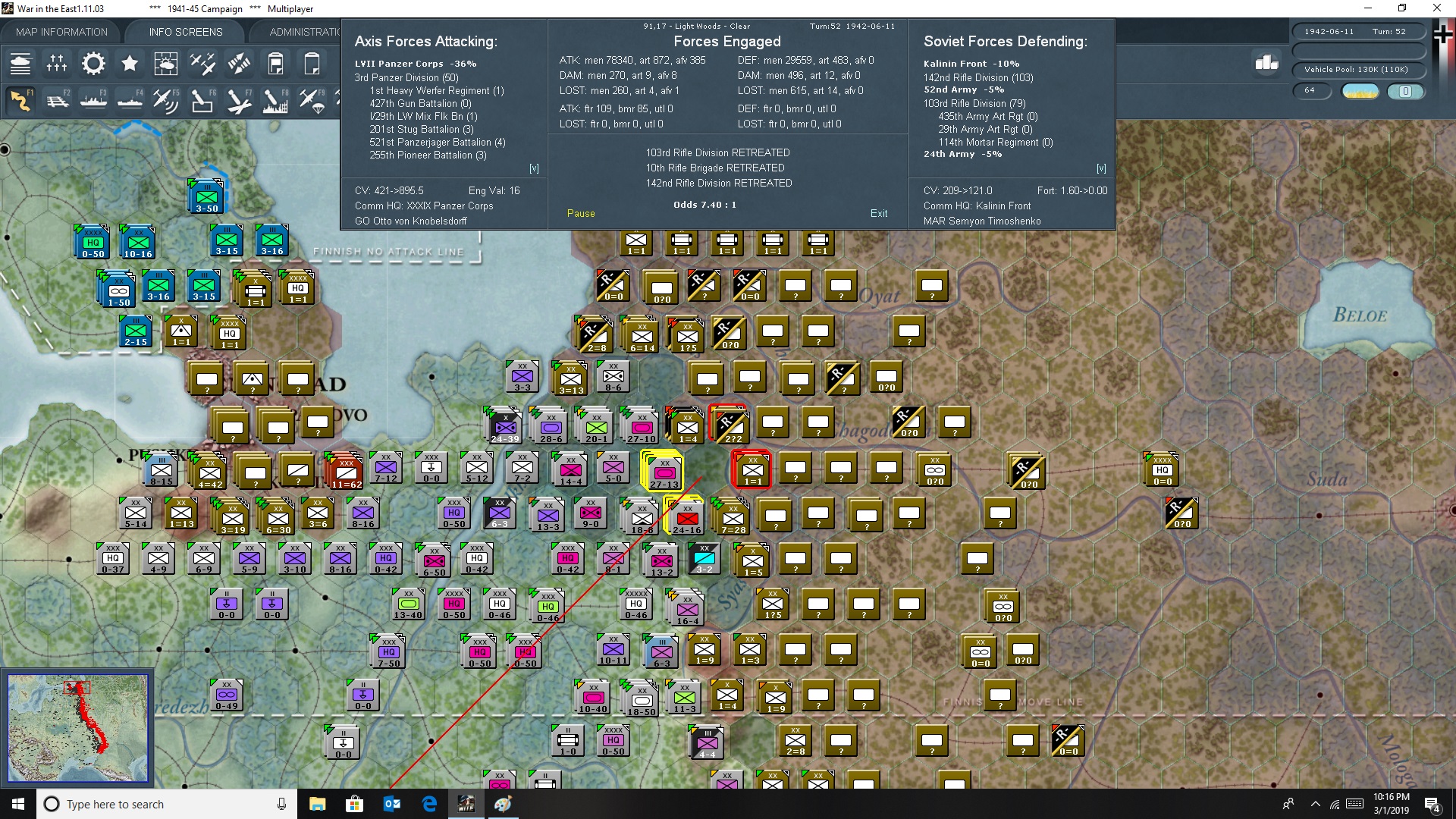Open the losses screen crosses icon

[x=57, y=63]
